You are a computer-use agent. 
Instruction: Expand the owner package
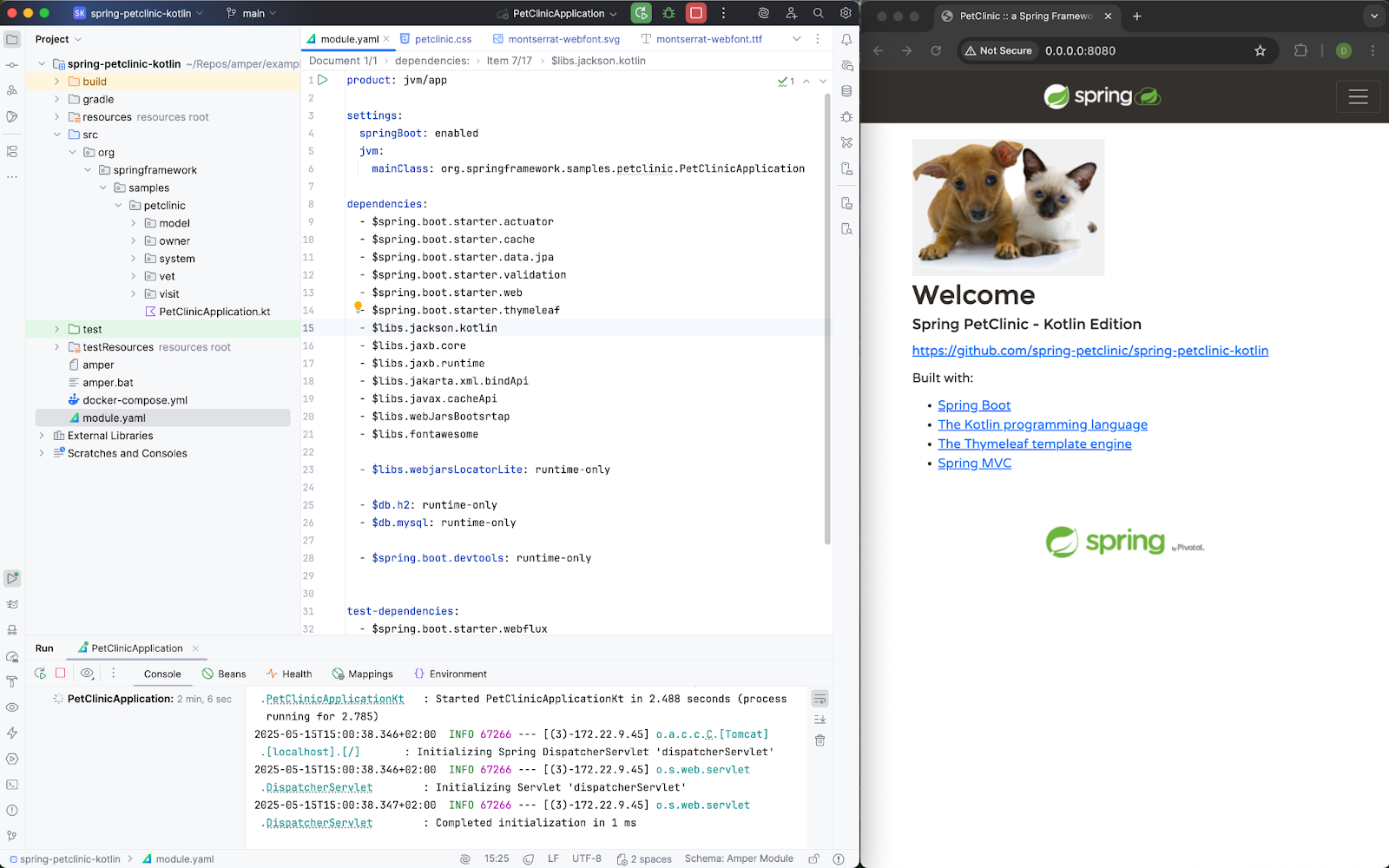pyautogui.click(x=133, y=240)
